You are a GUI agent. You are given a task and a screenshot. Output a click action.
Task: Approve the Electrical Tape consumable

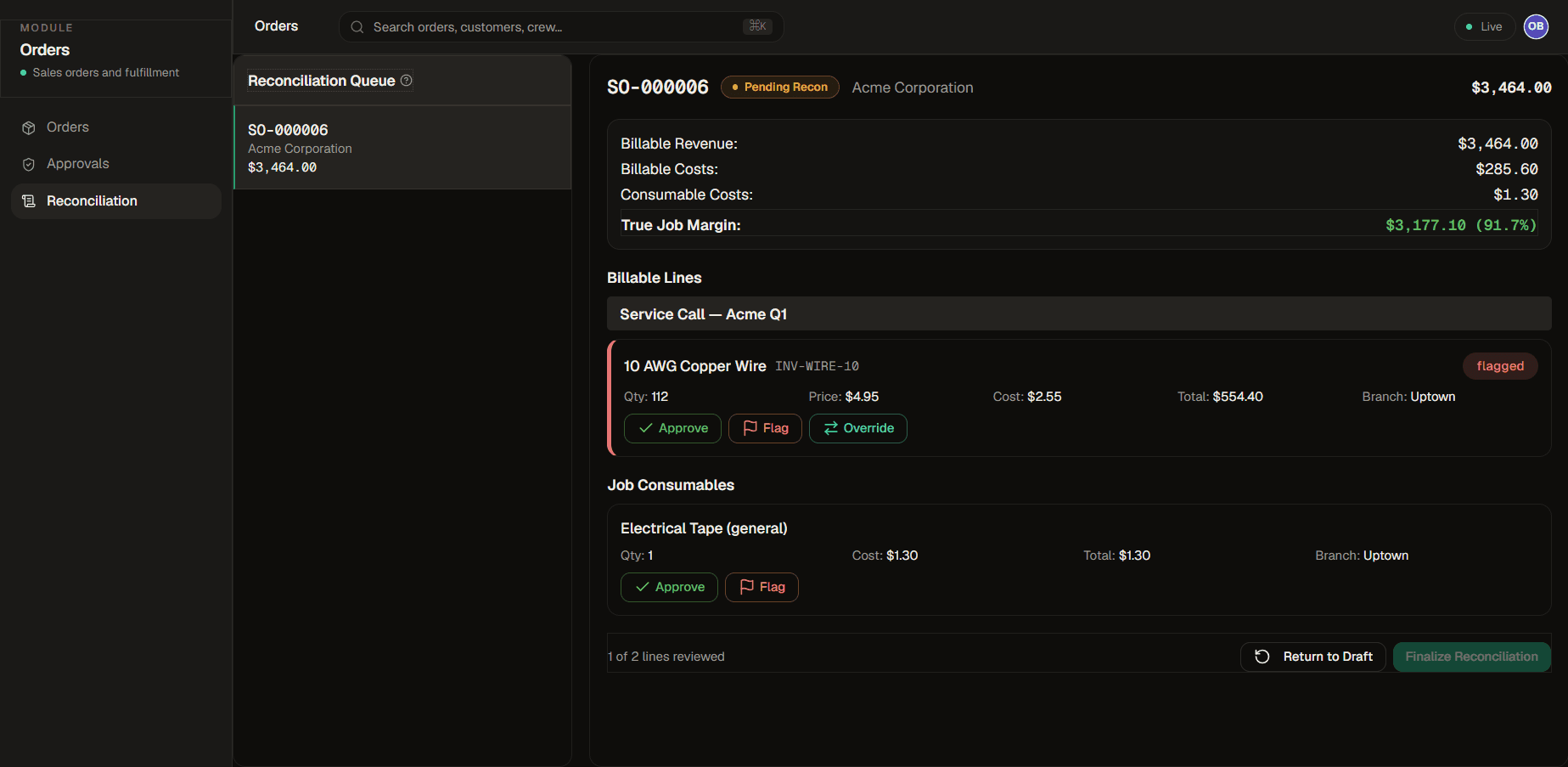(x=669, y=587)
